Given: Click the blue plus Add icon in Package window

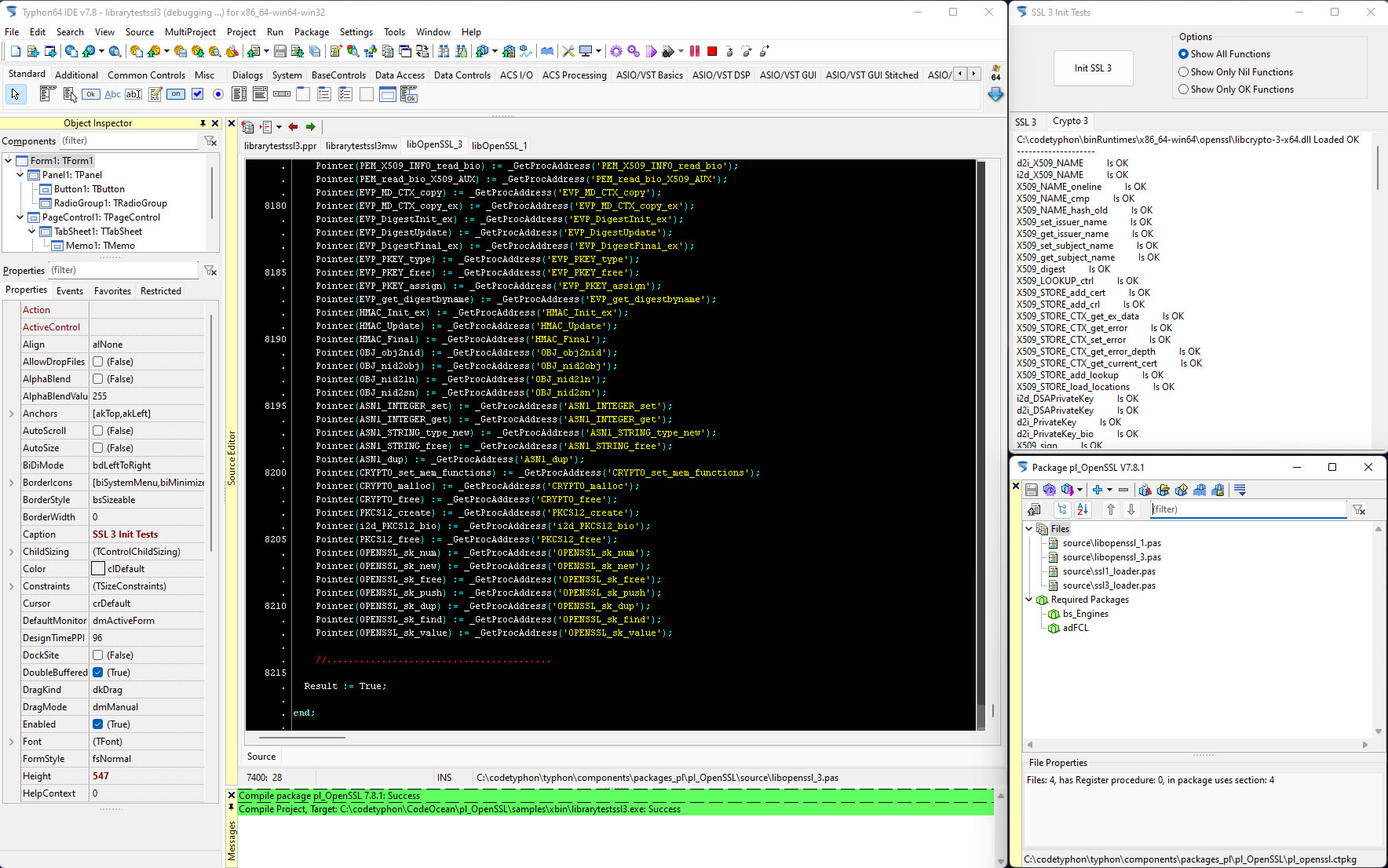Looking at the screenshot, I should [x=1098, y=490].
